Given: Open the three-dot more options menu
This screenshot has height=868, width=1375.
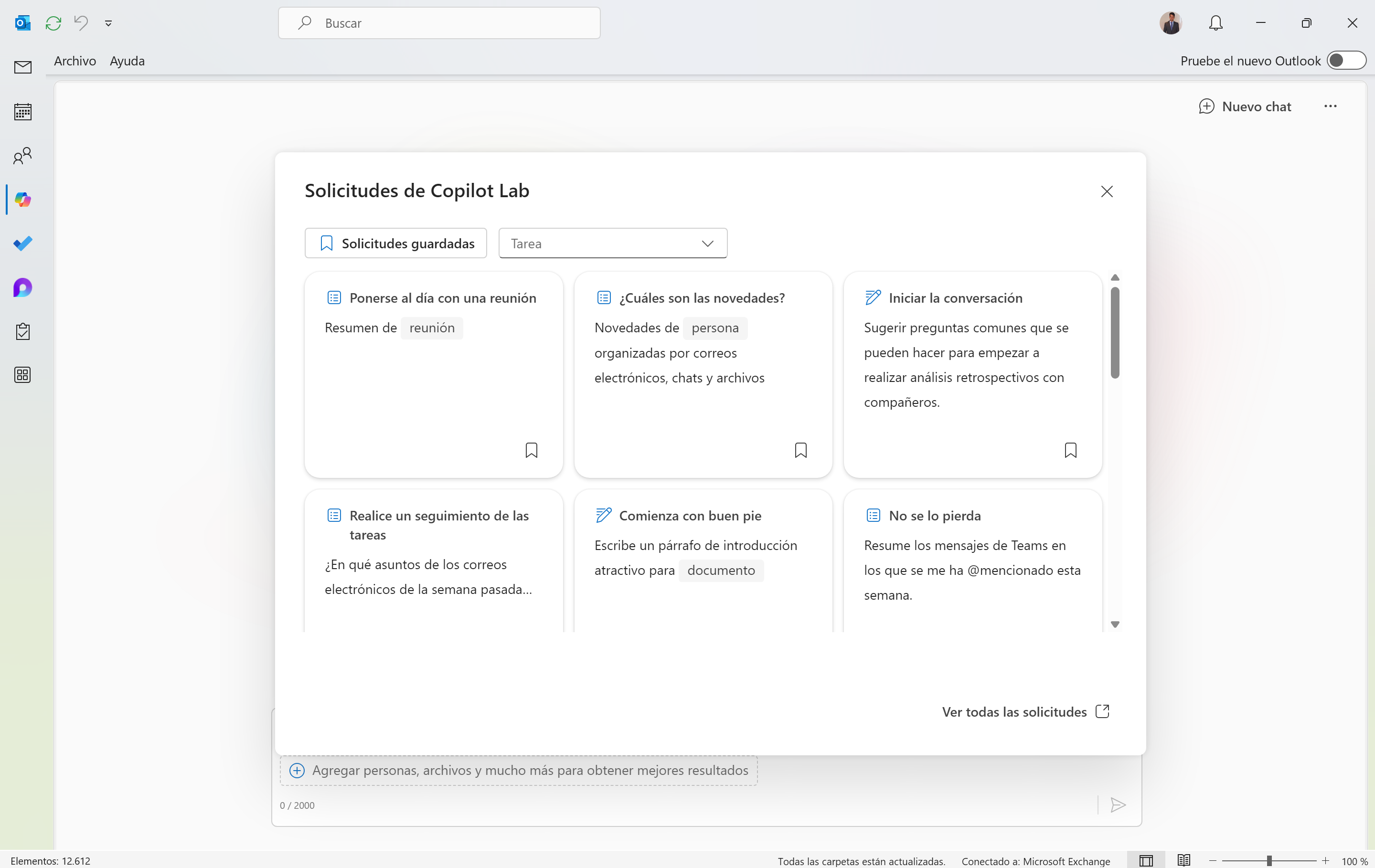Looking at the screenshot, I should tap(1331, 106).
